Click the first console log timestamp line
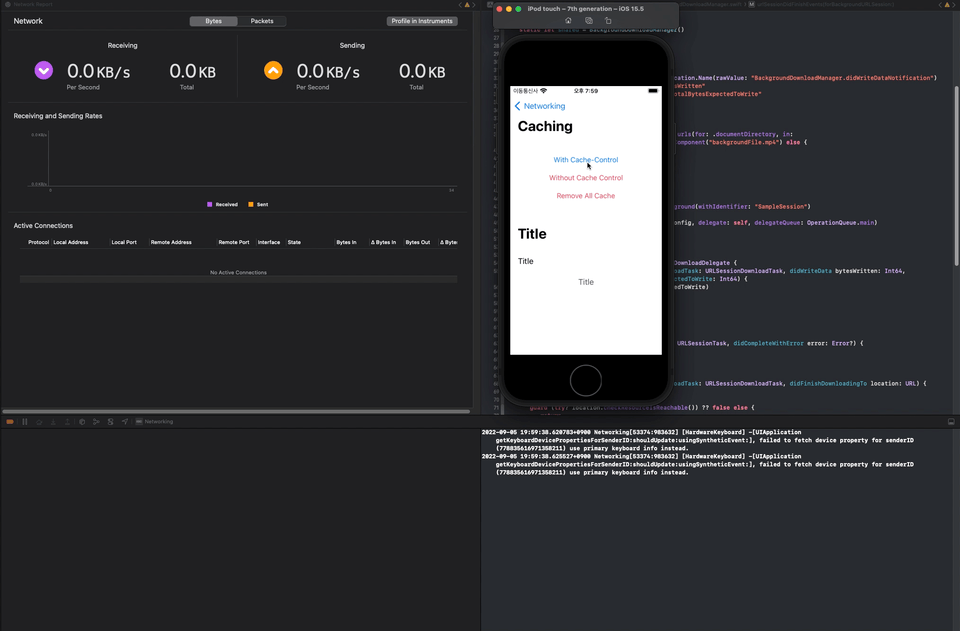The width and height of the screenshot is (960, 631). tap(641, 432)
